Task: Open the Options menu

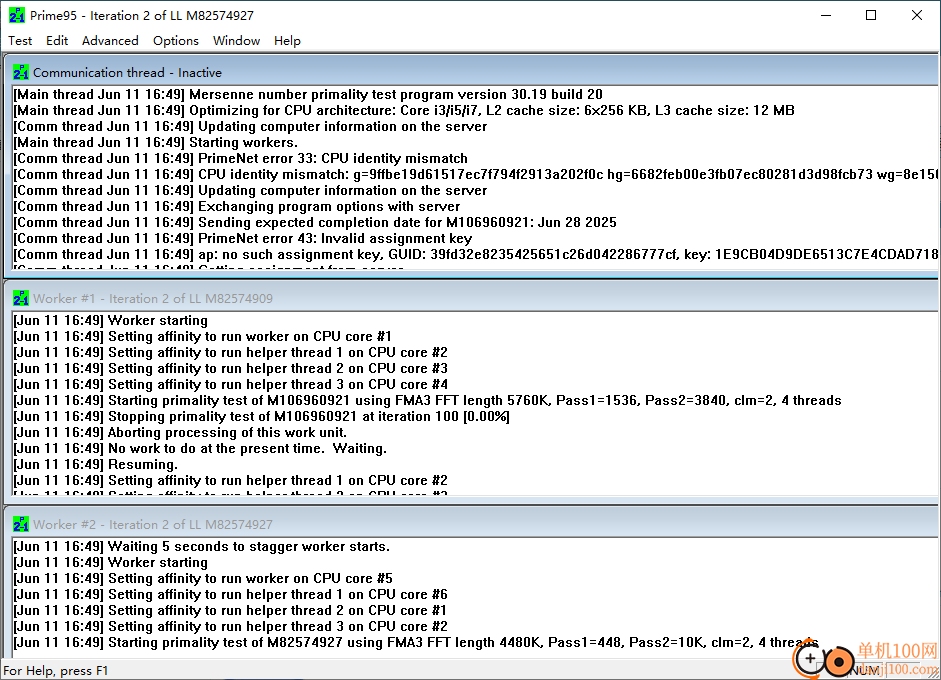Action: coord(176,41)
